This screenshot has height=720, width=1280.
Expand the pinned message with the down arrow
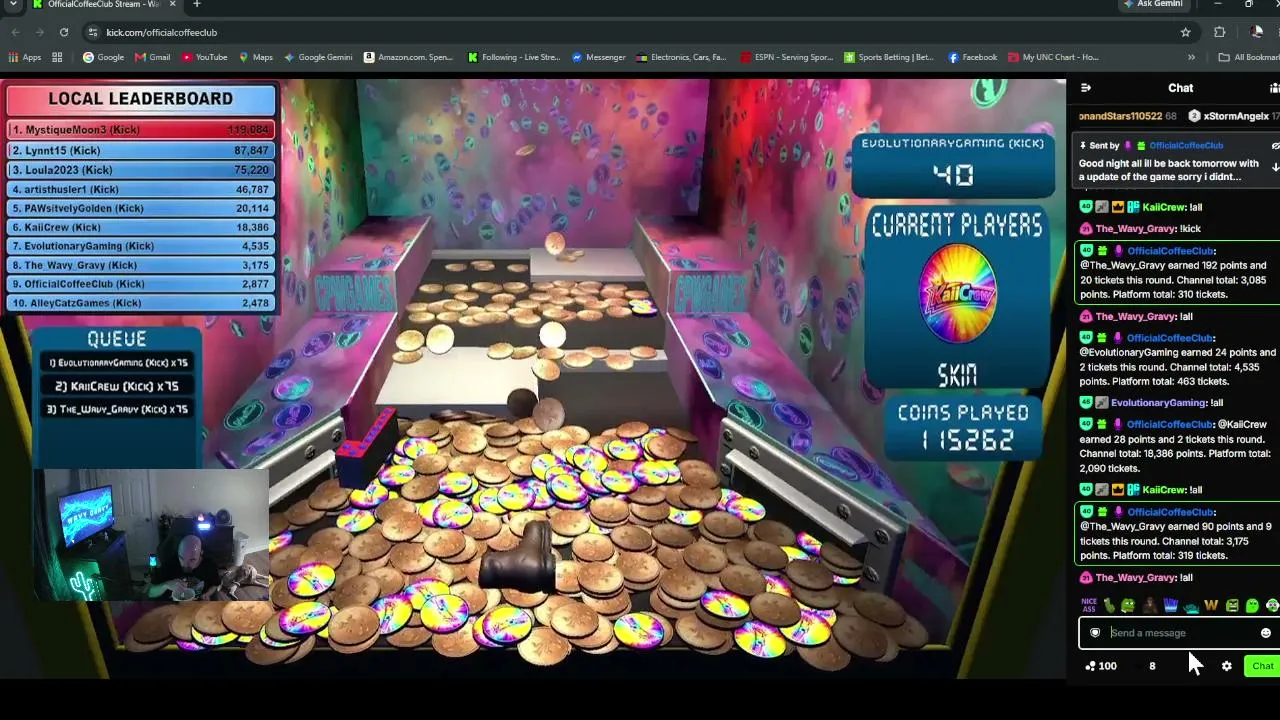(1275, 168)
